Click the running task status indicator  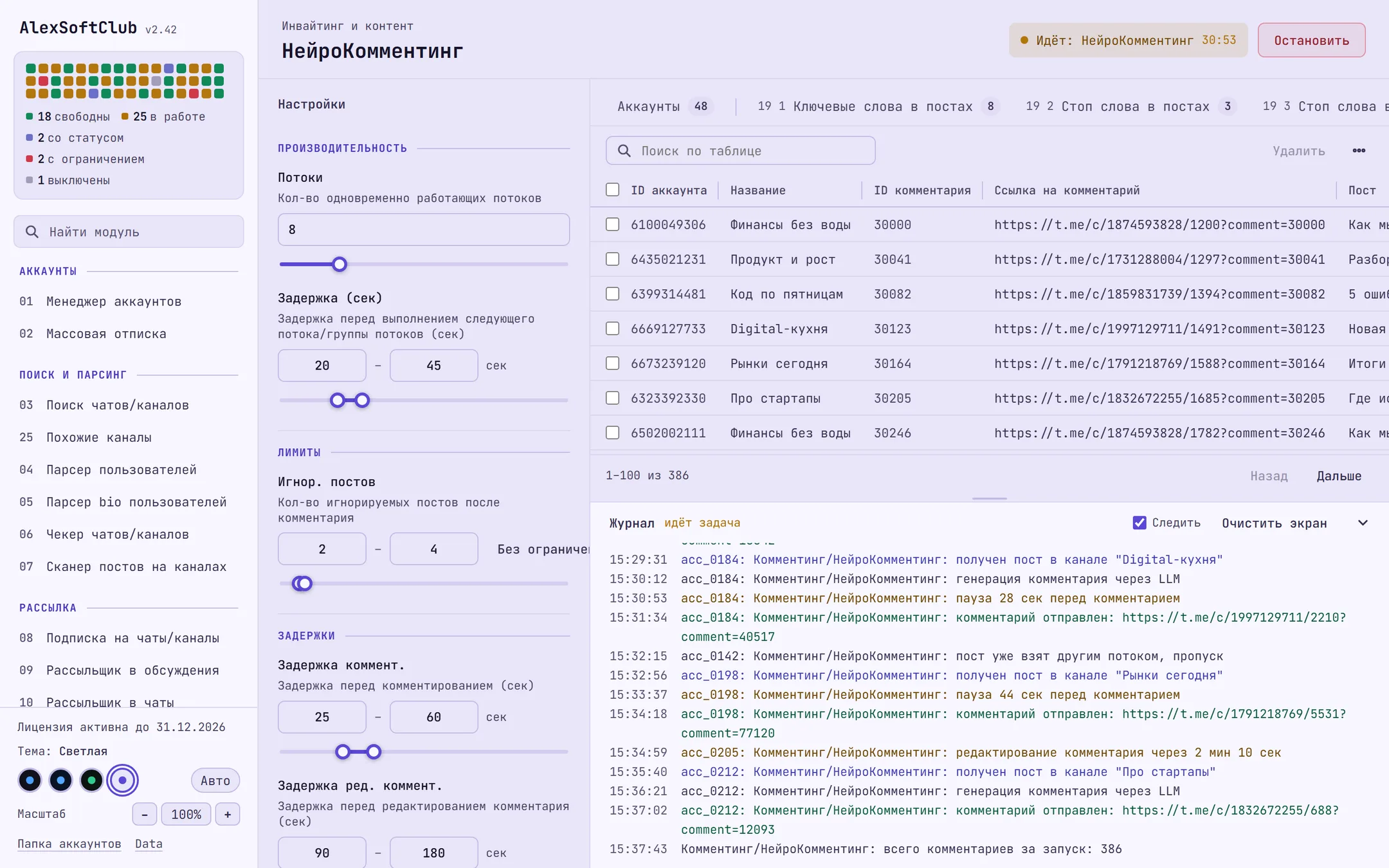pos(1129,41)
